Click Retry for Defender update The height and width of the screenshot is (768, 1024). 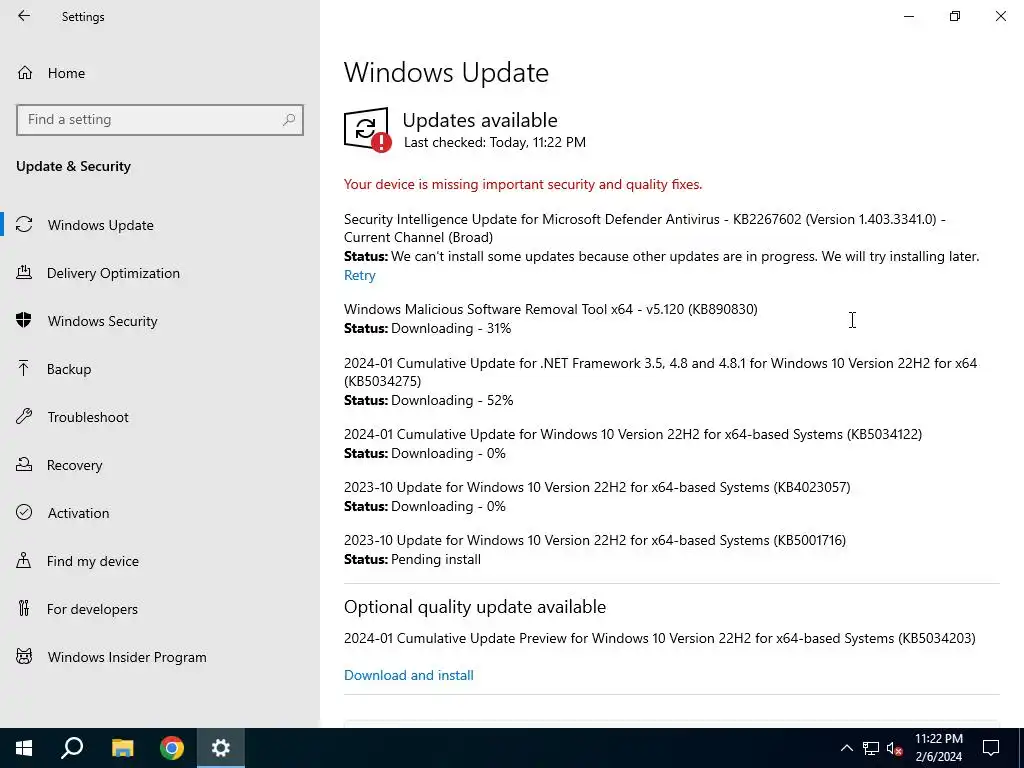pyautogui.click(x=360, y=275)
